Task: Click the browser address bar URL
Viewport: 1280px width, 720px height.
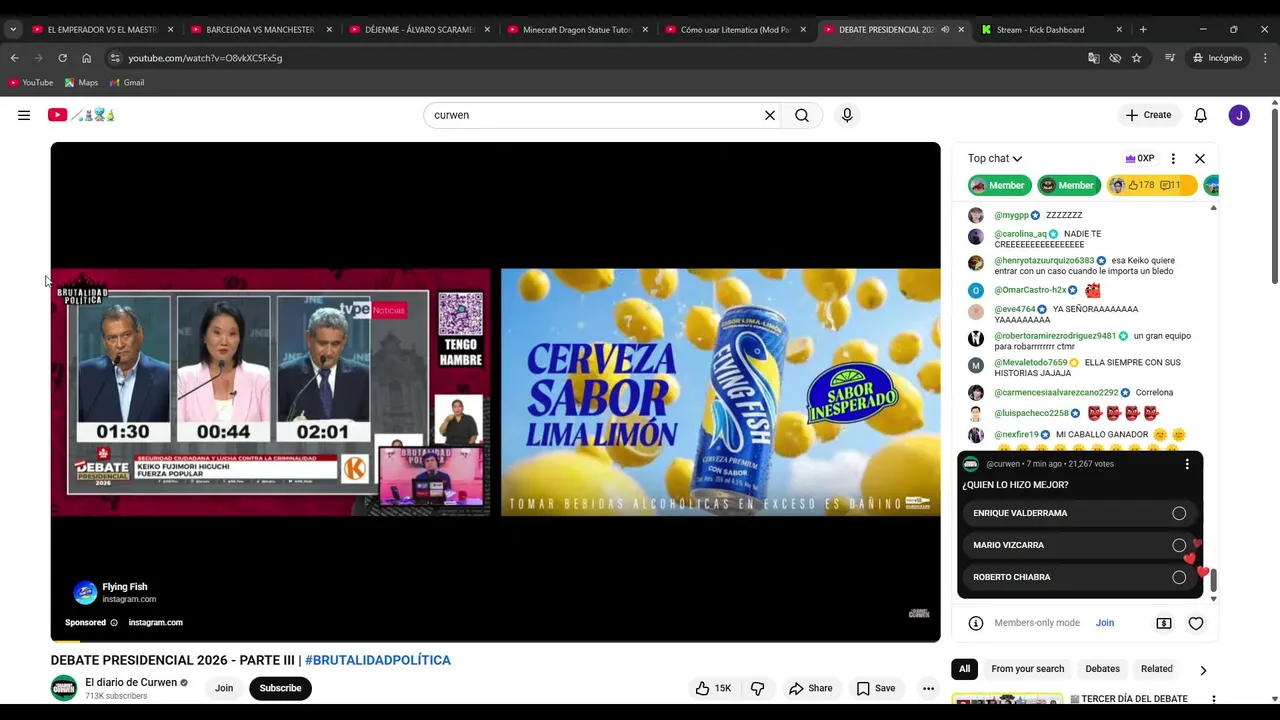Action: coord(205,58)
